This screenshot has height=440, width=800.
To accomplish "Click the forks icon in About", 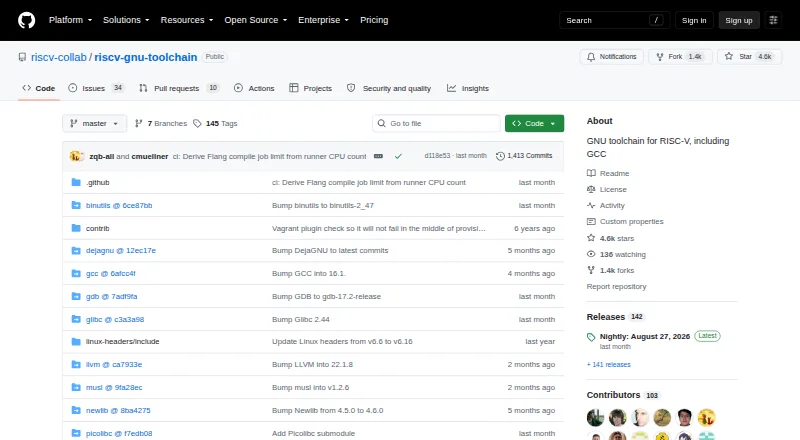I will click(591, 270).
